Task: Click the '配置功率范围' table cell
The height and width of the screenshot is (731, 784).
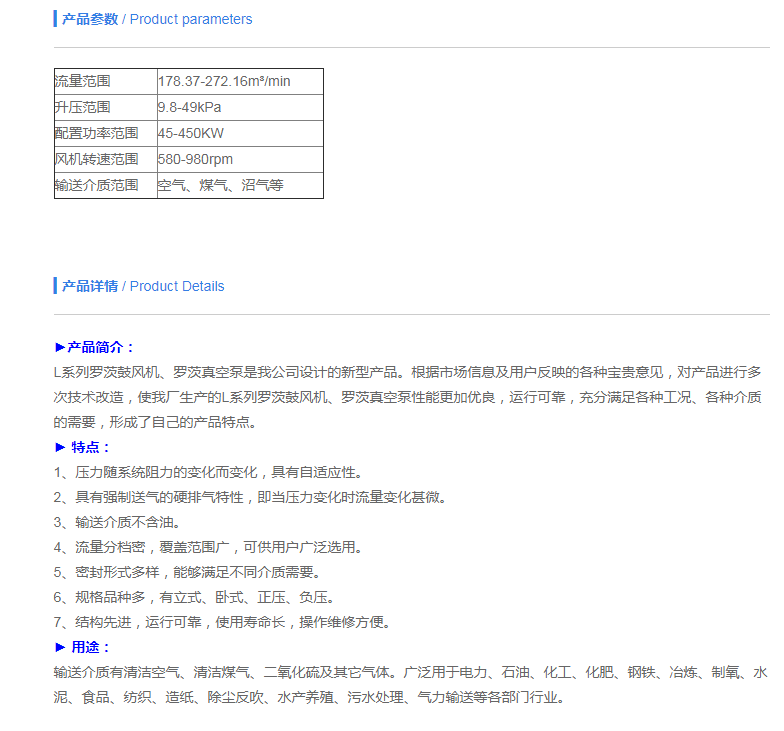Action: [106, 134]
